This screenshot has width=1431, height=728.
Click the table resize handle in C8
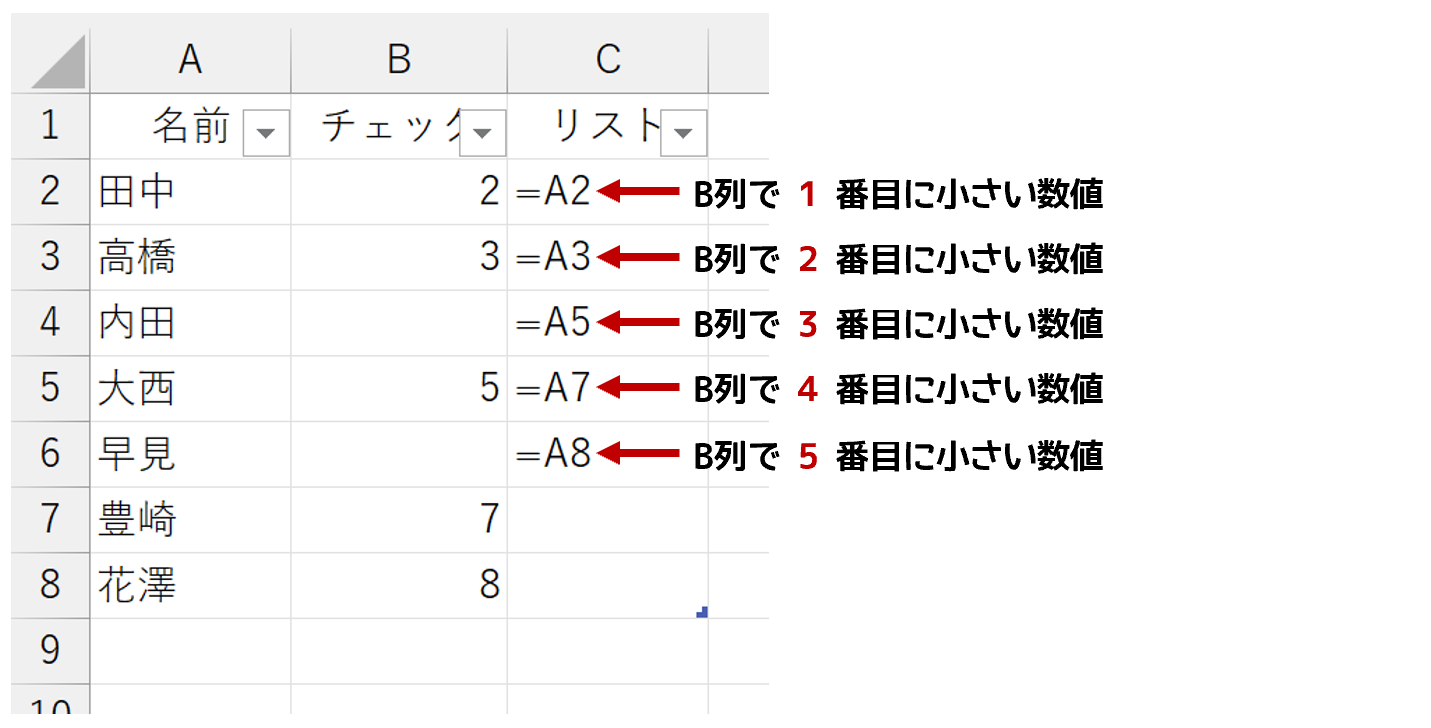tap(702, 612)
